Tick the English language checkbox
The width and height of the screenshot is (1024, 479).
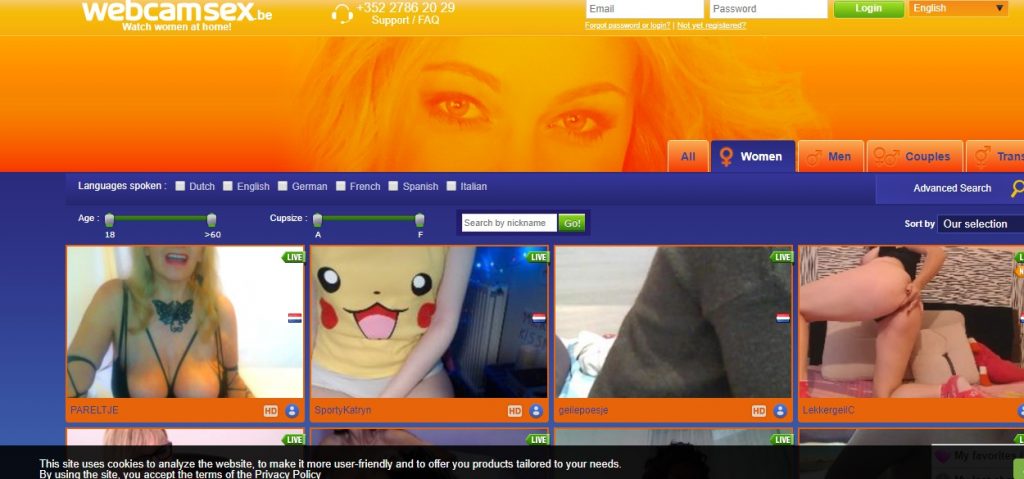[x=228, y=186]
